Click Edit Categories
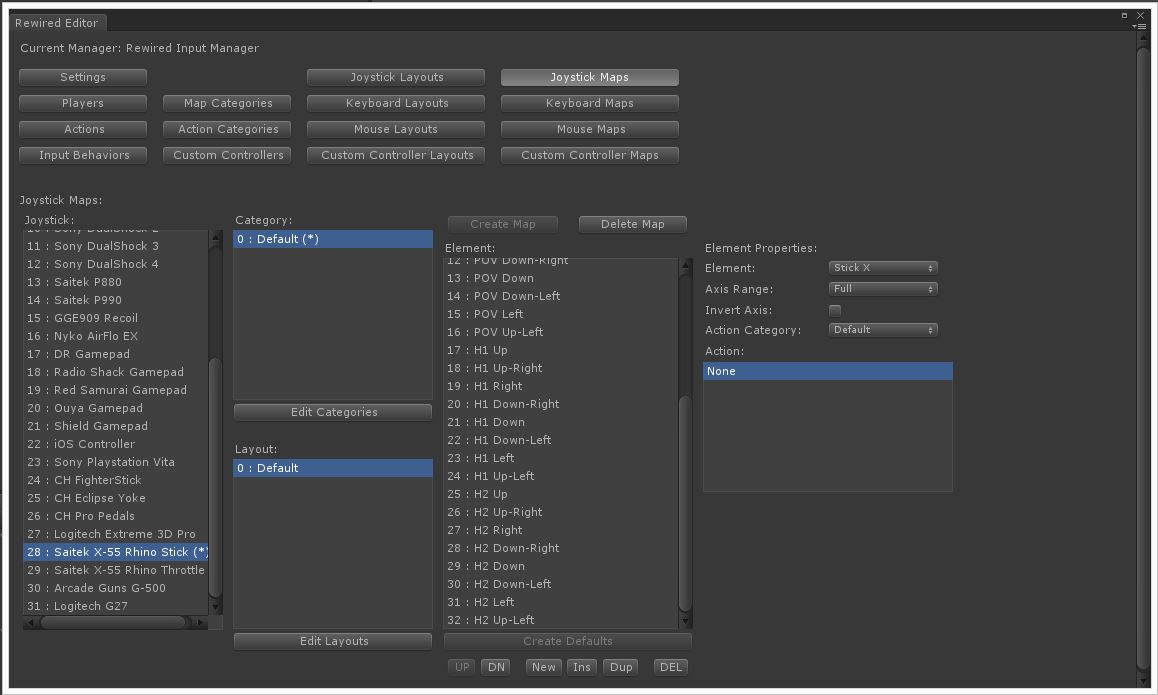 click(332, 412)
